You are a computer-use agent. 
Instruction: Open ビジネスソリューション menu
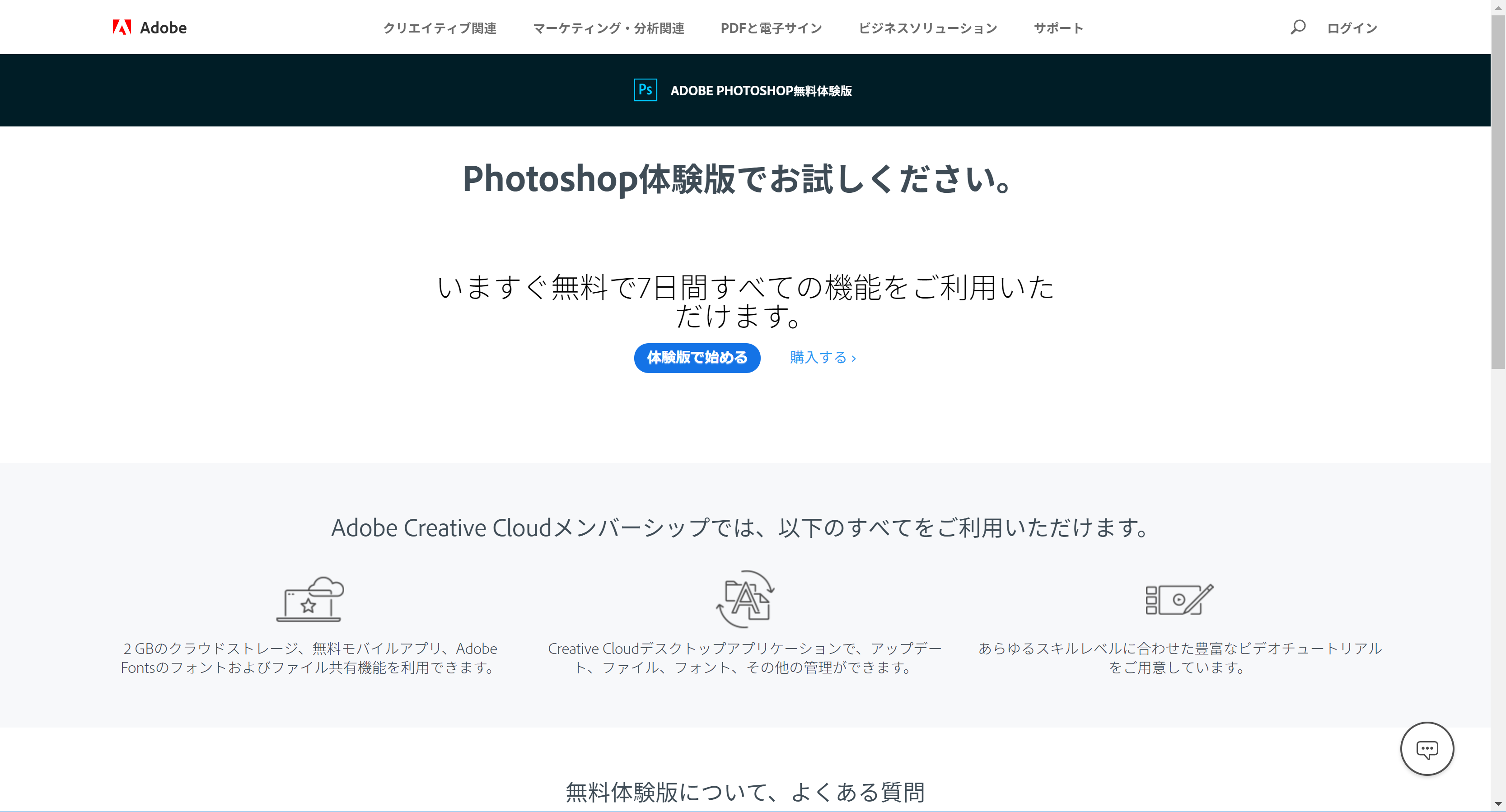928,28
